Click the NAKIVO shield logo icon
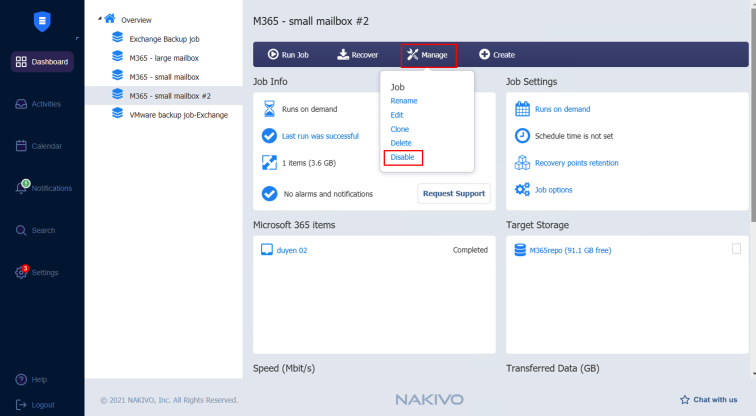Image resolution: width=756 pixels, height=416 pixels. (x=41, y=19)
